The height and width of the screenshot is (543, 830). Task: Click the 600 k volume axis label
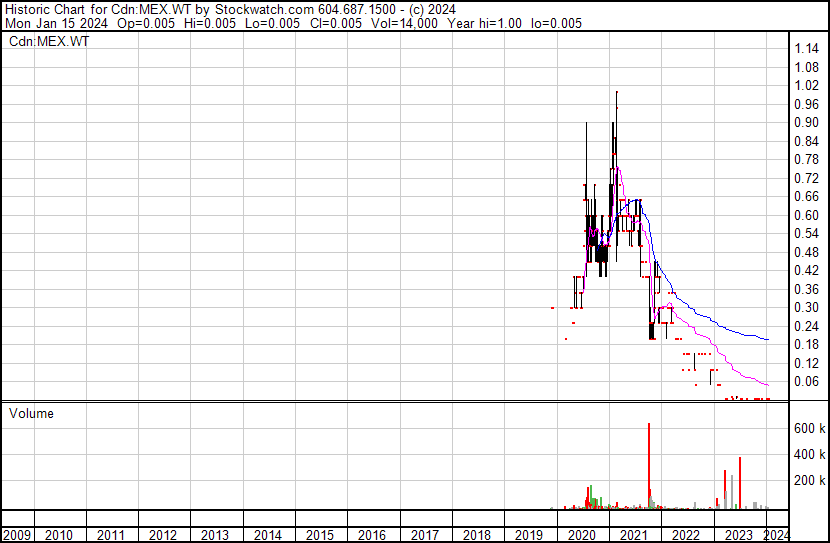tap(808, 428)
